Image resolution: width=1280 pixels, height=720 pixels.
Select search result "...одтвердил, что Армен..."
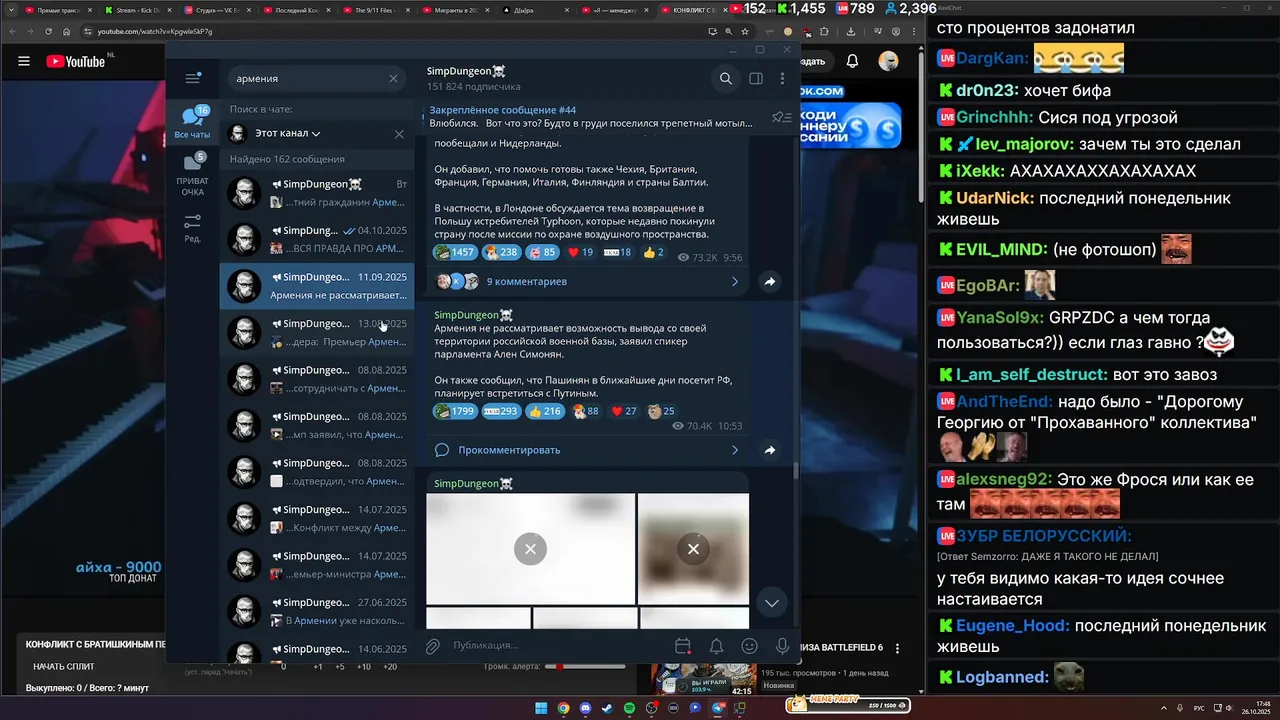[317, 471]
